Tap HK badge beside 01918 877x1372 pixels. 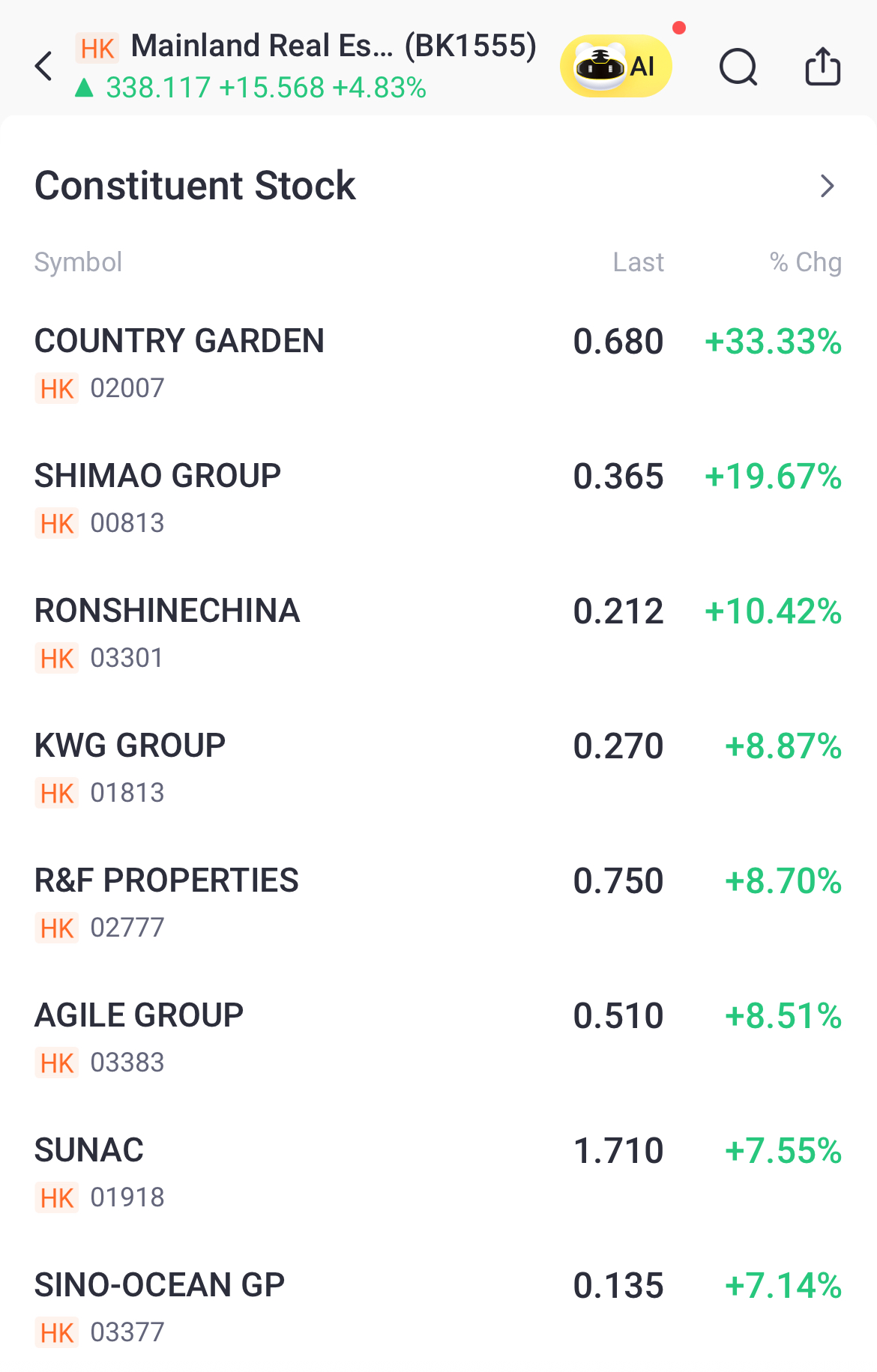[x=57, y=1197]
